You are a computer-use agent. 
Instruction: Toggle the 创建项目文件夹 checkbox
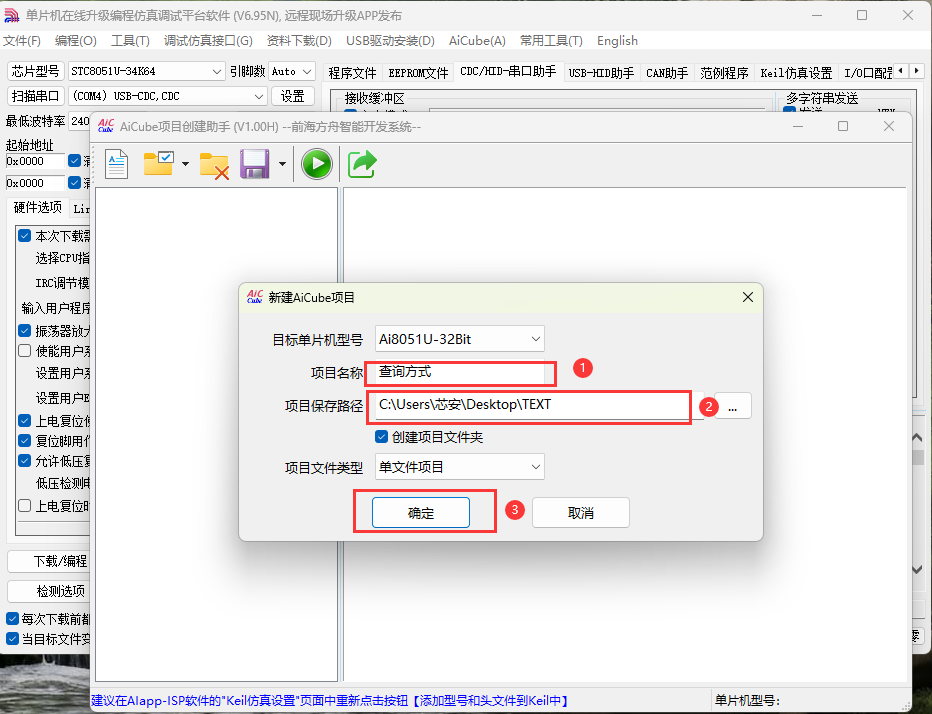pos(382,437)
